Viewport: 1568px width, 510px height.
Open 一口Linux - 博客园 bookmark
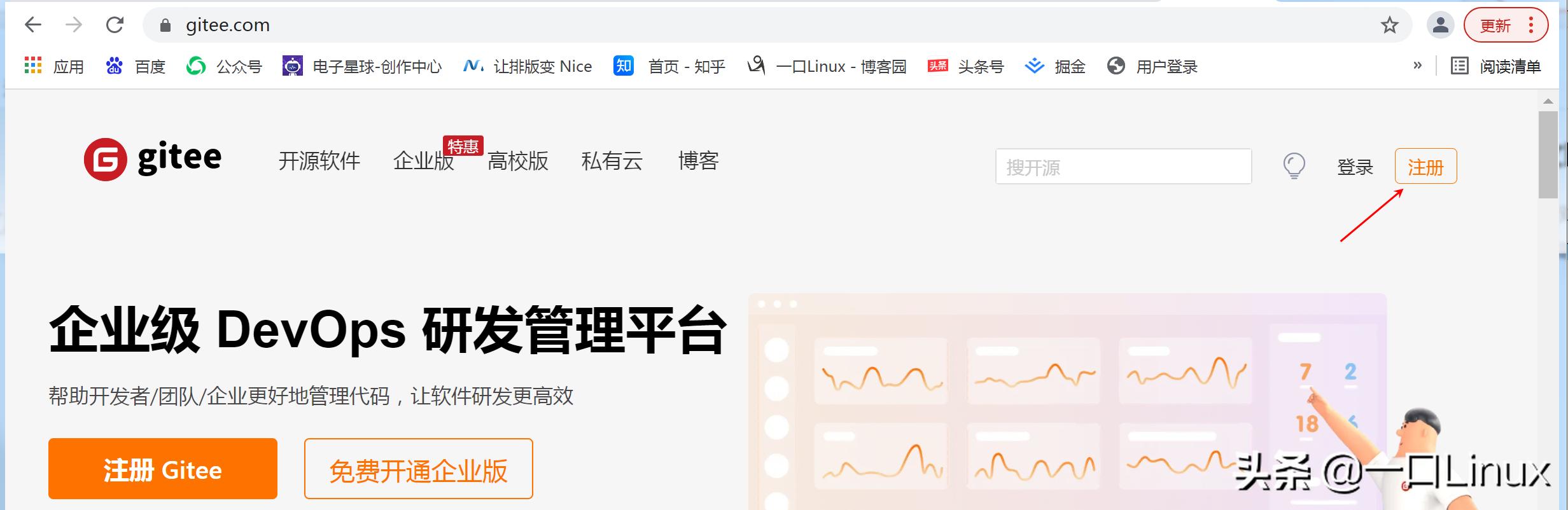coord(827,66)
